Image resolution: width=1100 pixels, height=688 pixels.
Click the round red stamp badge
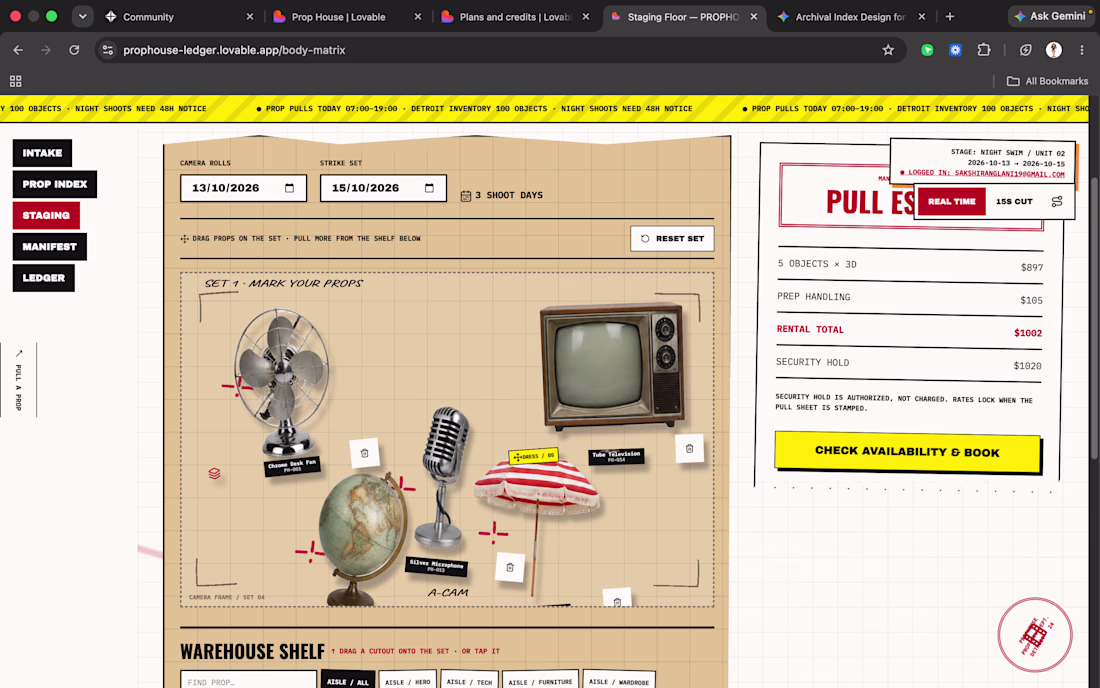click(1035, 635)
